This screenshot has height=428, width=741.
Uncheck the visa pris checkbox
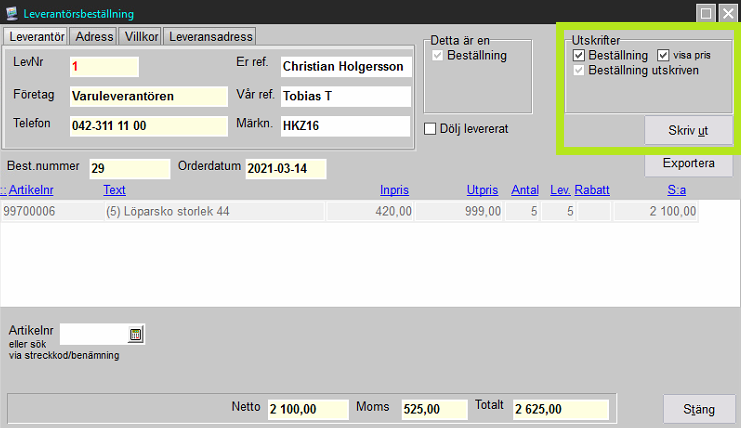[663, 55]
